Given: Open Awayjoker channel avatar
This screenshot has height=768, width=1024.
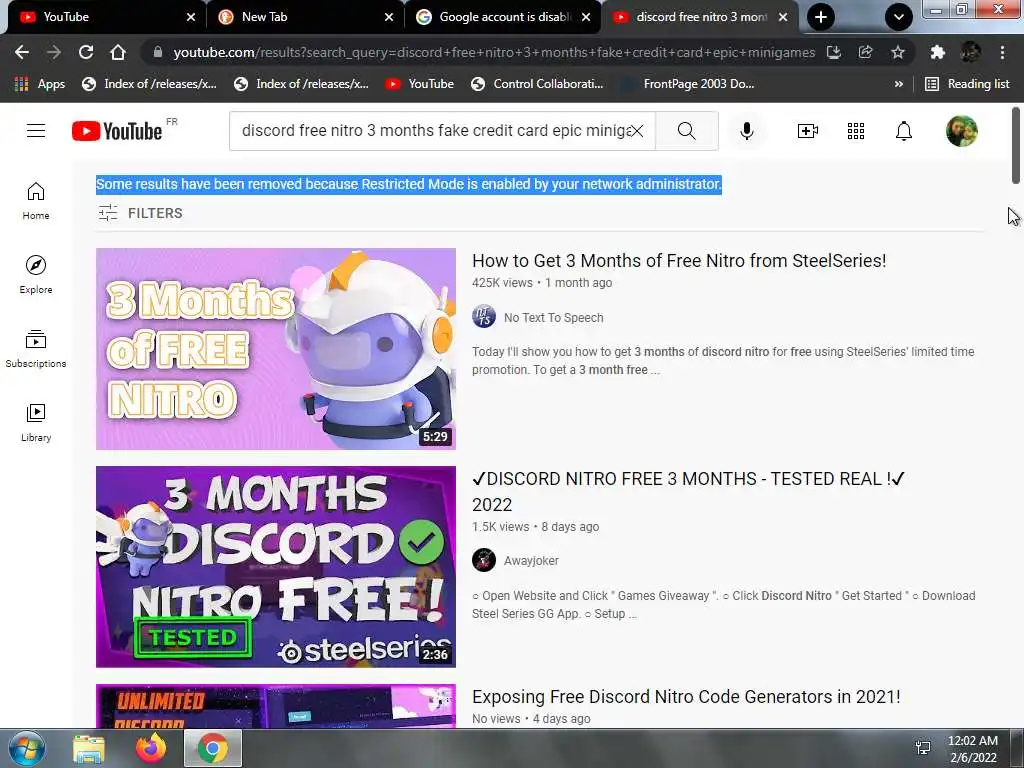Looking at the screenshot, I should [x=484, y=560].
